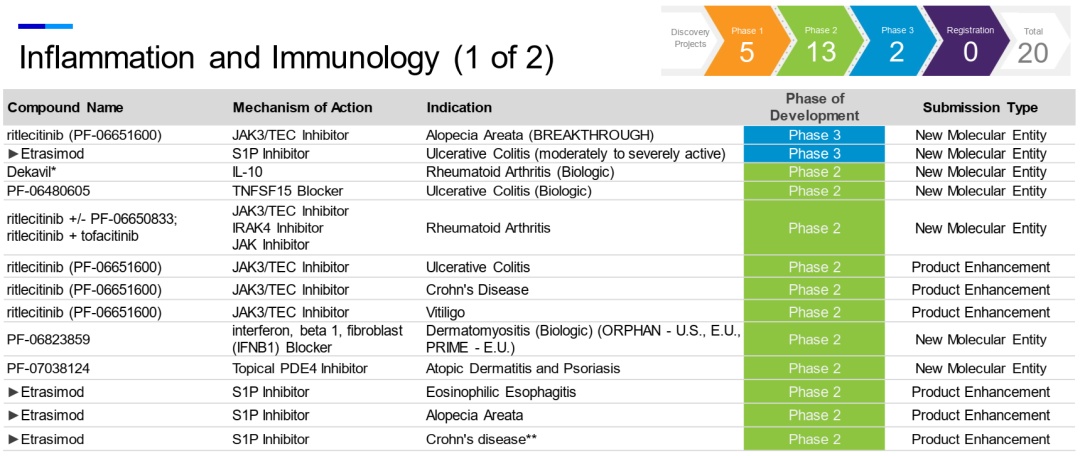Click the Phase 3 cell in the ritlecitinib Alopecia Areata row
This screenshot has height=456, width=1080.
(814, 135)
